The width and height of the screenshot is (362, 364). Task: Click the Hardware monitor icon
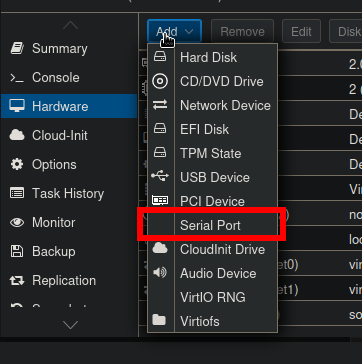(17, 106)
